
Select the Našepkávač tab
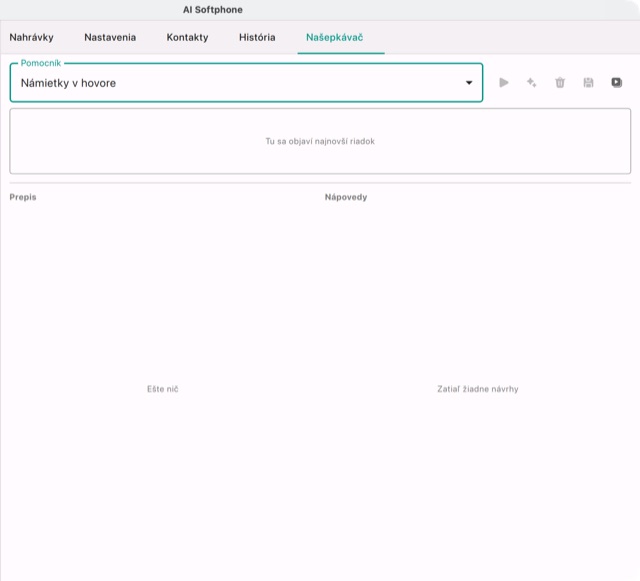coord(335,37)
